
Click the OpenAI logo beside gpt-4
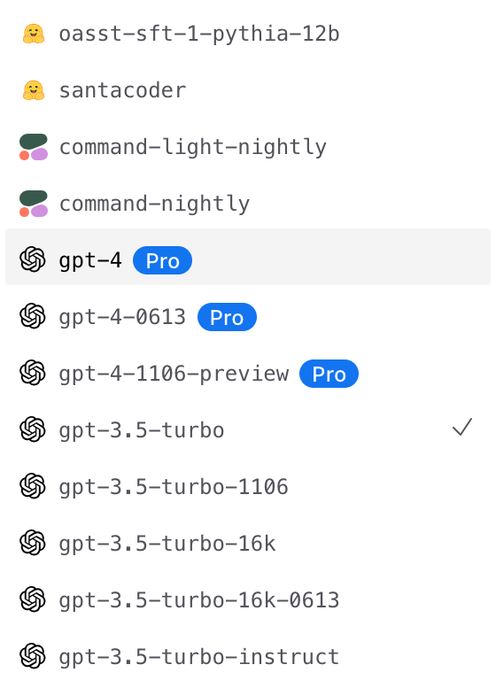click(33, 260)
